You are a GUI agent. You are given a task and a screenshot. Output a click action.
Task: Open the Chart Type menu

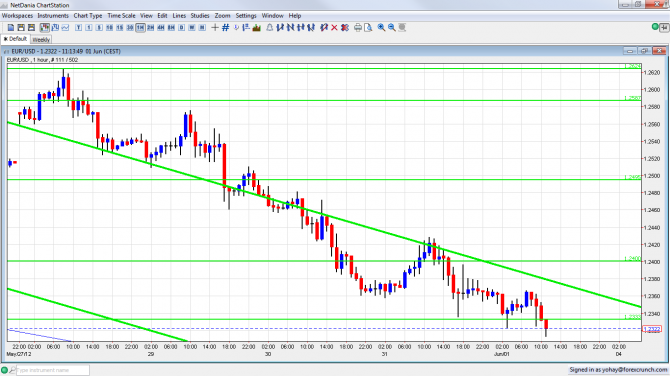click(88, 16)
